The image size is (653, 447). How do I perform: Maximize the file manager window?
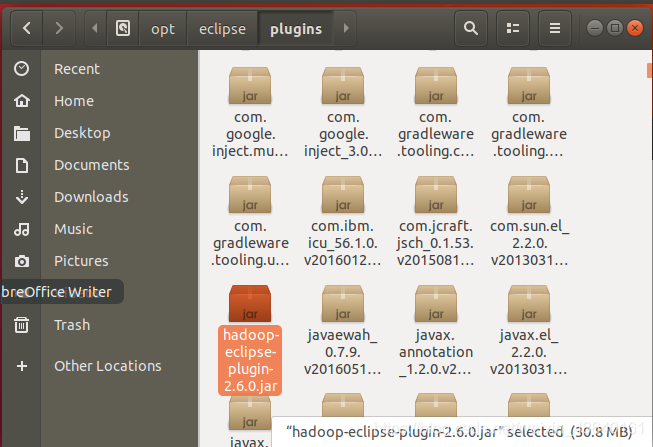(x=615, y=28)
